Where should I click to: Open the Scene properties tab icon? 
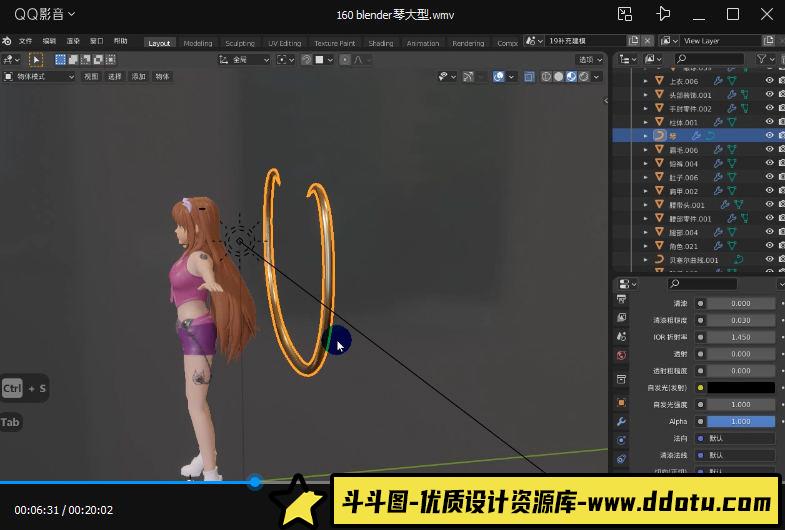point(622,336)
